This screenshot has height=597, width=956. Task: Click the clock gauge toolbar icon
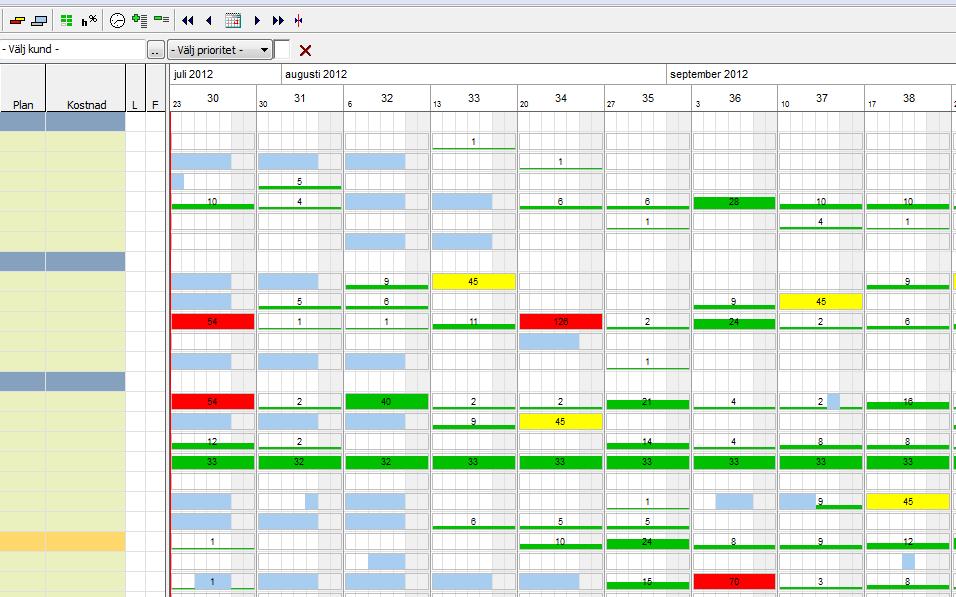tap(117, 21)
